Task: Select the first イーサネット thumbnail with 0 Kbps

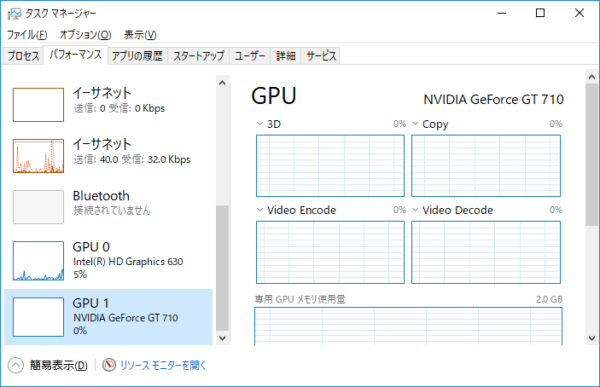Action: tap(38, 105)
